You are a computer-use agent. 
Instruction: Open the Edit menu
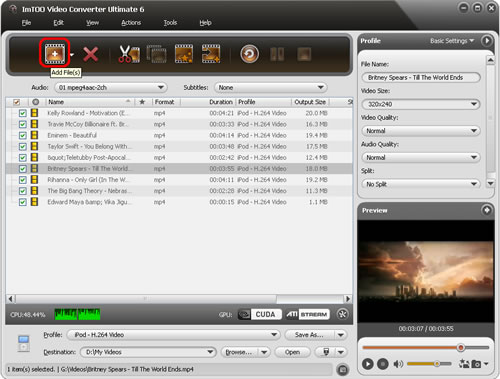58,23
